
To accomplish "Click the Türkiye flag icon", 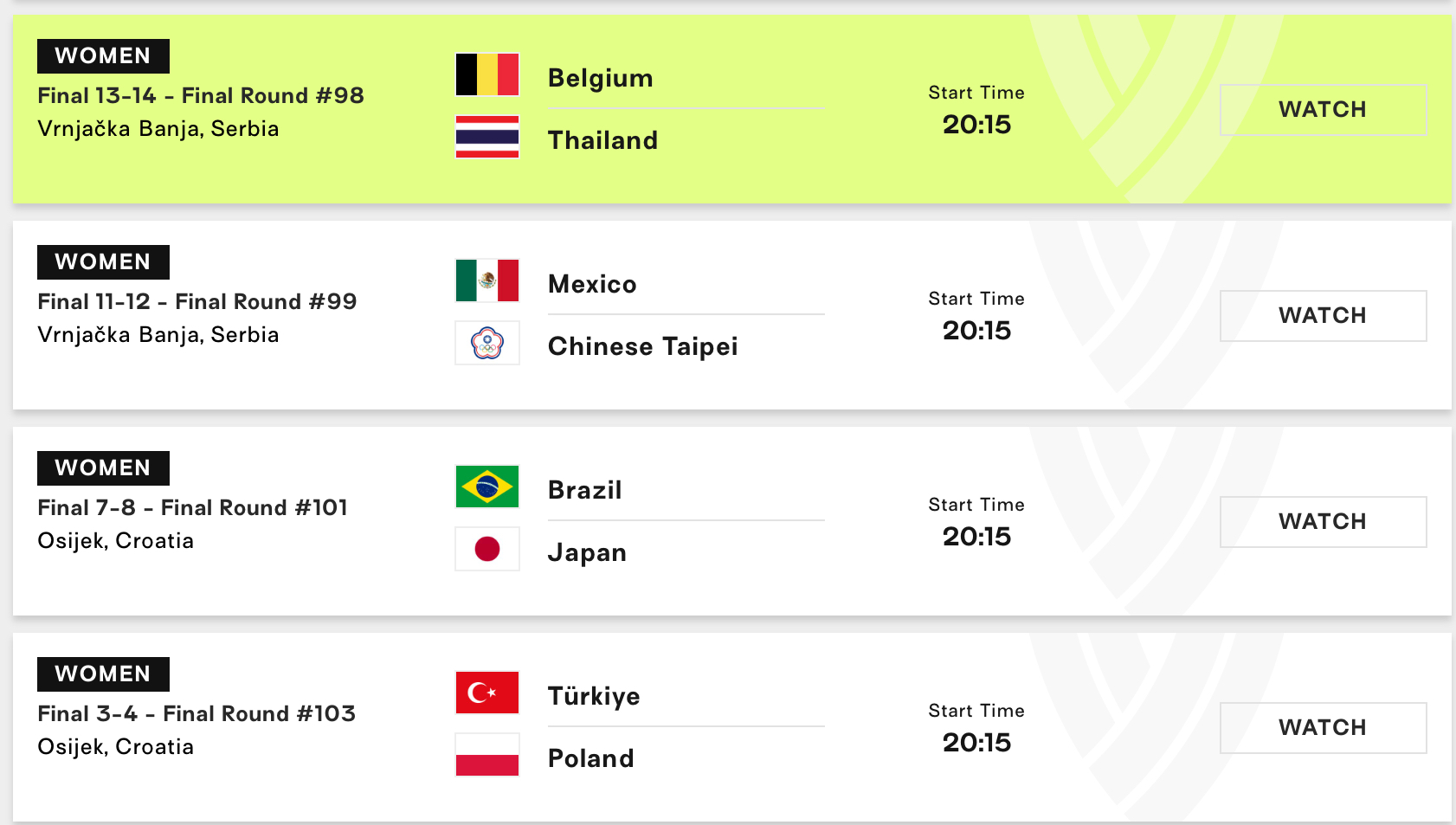I will (x=487, y=693).
